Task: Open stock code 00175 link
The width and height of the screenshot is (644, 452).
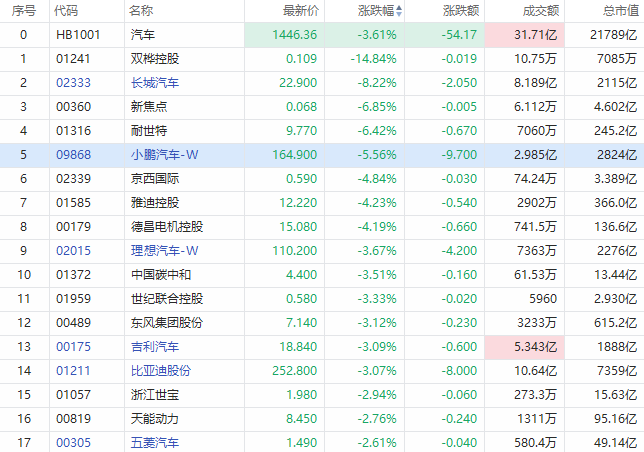Action: pos(73,347)
